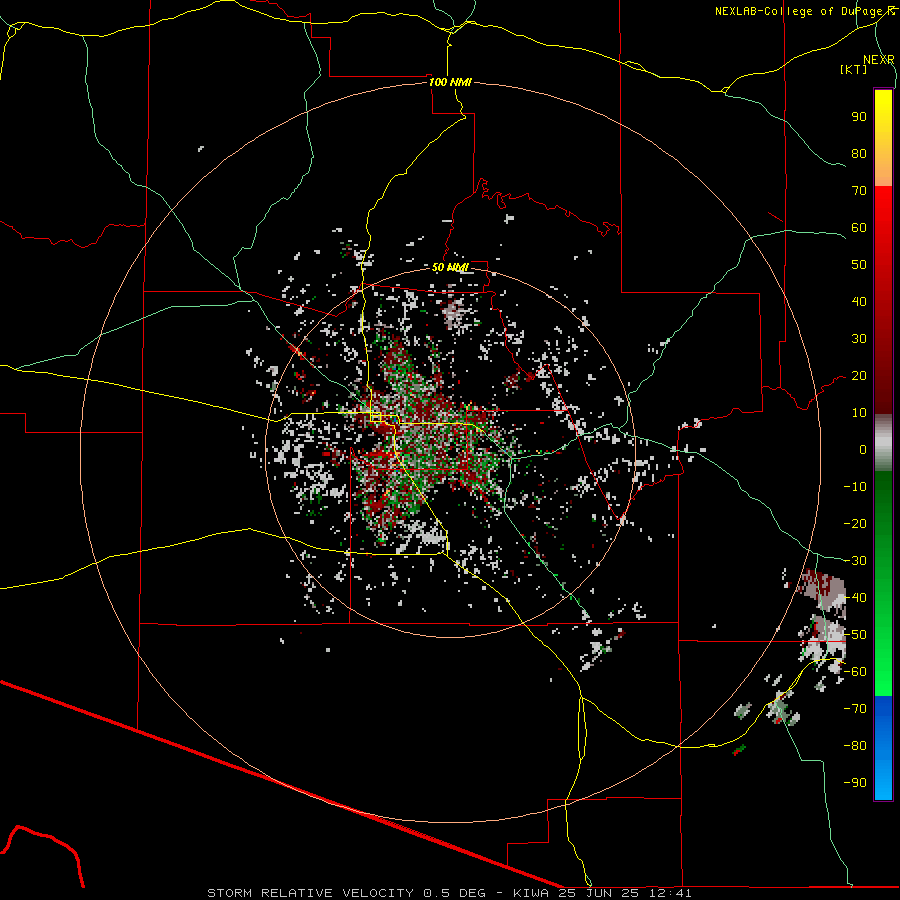The image size is (900, 900).
Task: Click the 60 value on velocity scale
Action: pos(859,227)
